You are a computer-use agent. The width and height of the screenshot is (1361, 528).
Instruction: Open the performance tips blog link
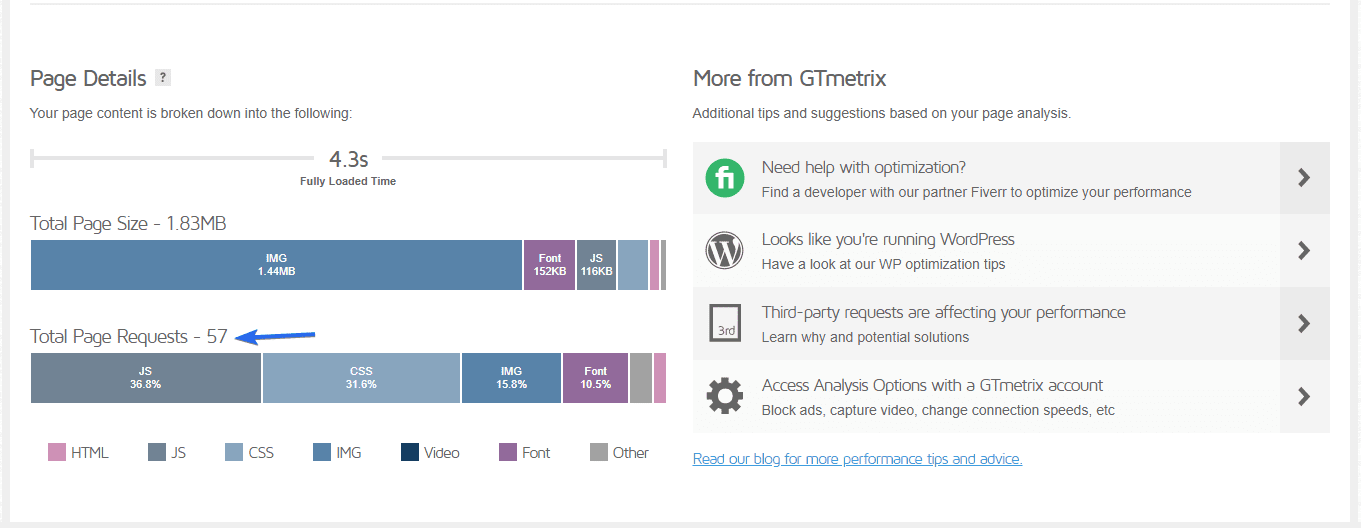coord(857,459)
